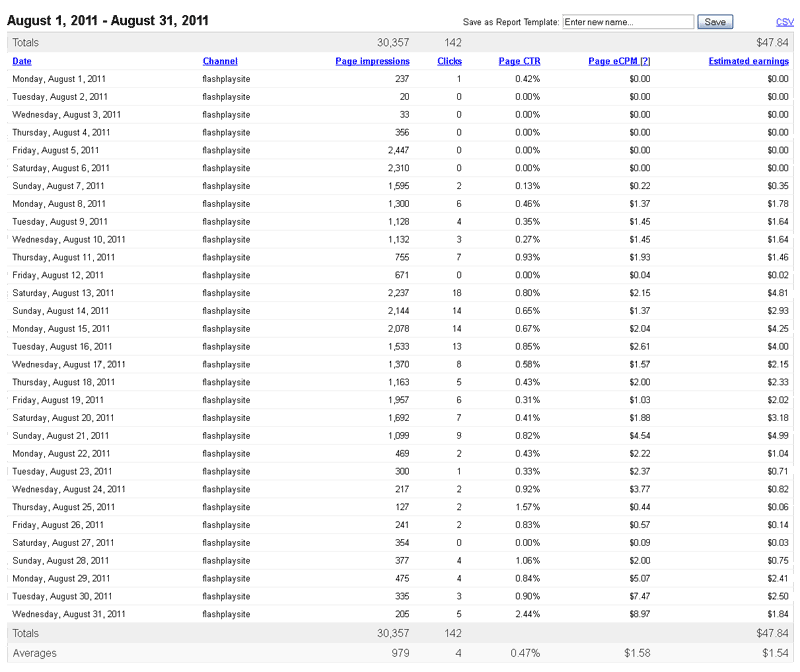Select 'Friday, August 5, 2011' date cell
The height and width of the screenshot is (672, 800).
click(x=56, y=151)
